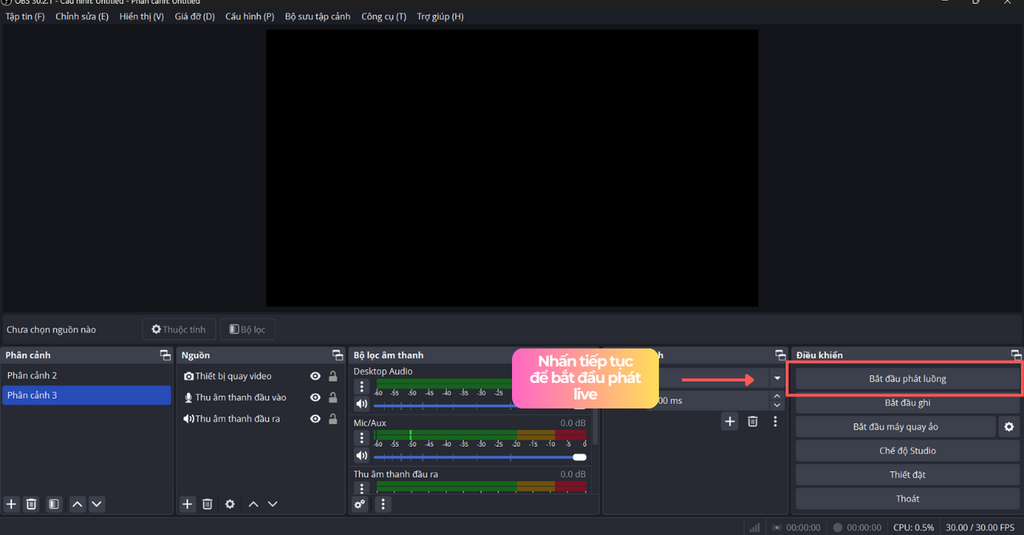Add a new scene in Phân cảnh panel
The width and height of the screenshot is (1024, 535).
[11, 504]
